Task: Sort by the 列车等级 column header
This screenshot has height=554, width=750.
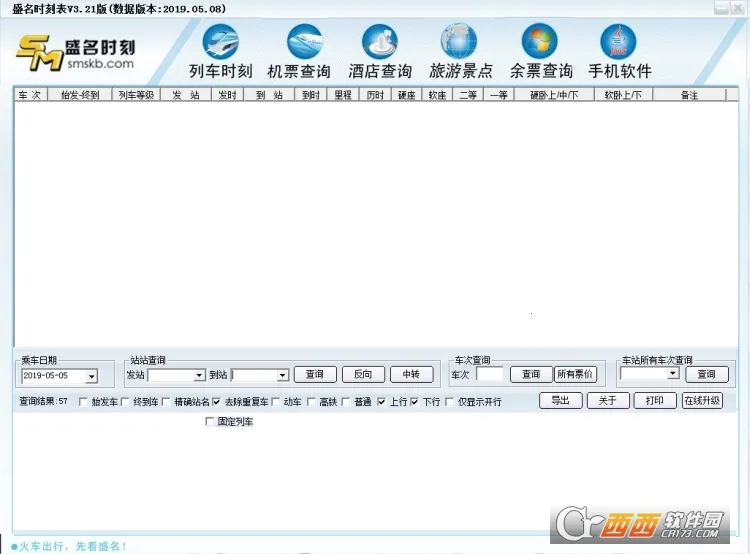Action: 136,95
